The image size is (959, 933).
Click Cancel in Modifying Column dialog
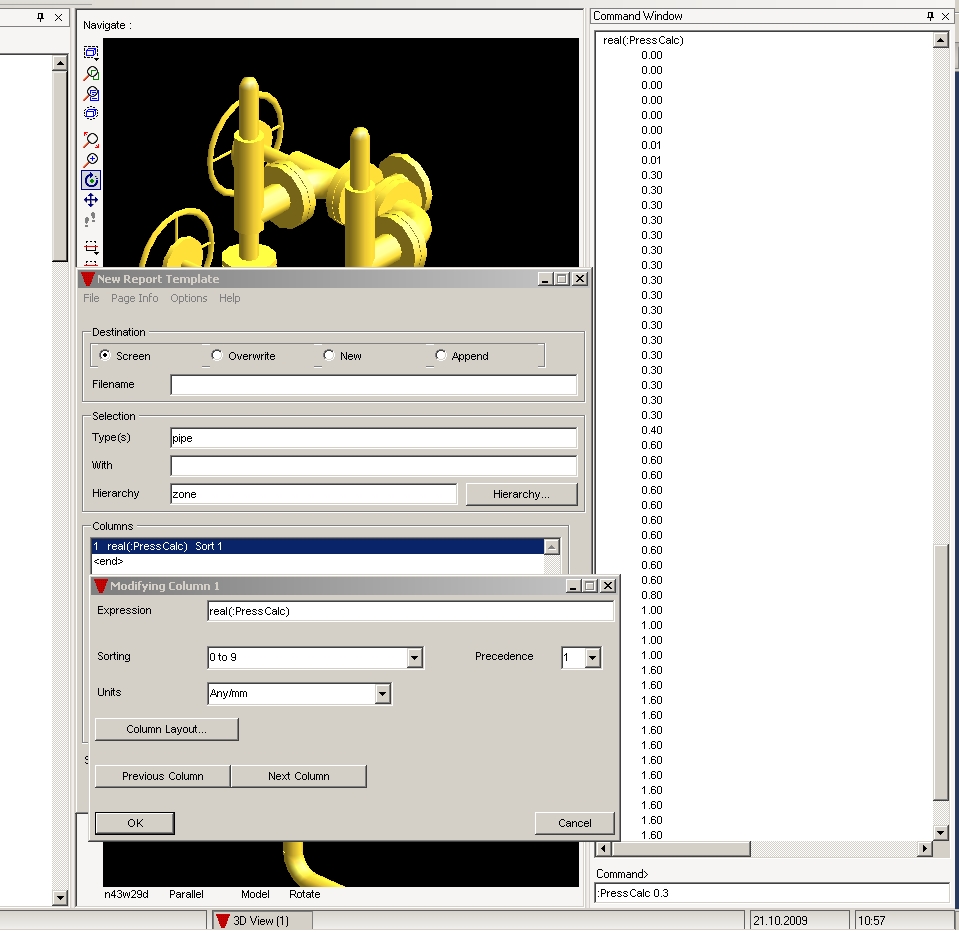pyautogui.click(x=574, y=823)
